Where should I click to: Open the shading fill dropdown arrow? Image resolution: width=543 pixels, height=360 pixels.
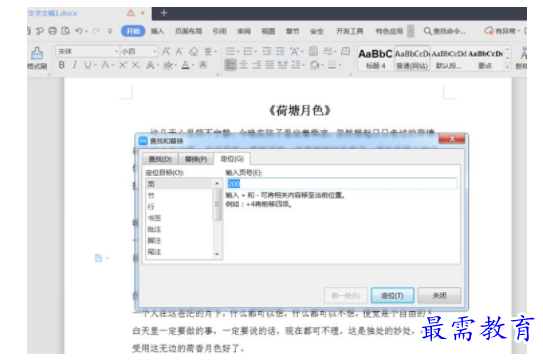(322, 65)
